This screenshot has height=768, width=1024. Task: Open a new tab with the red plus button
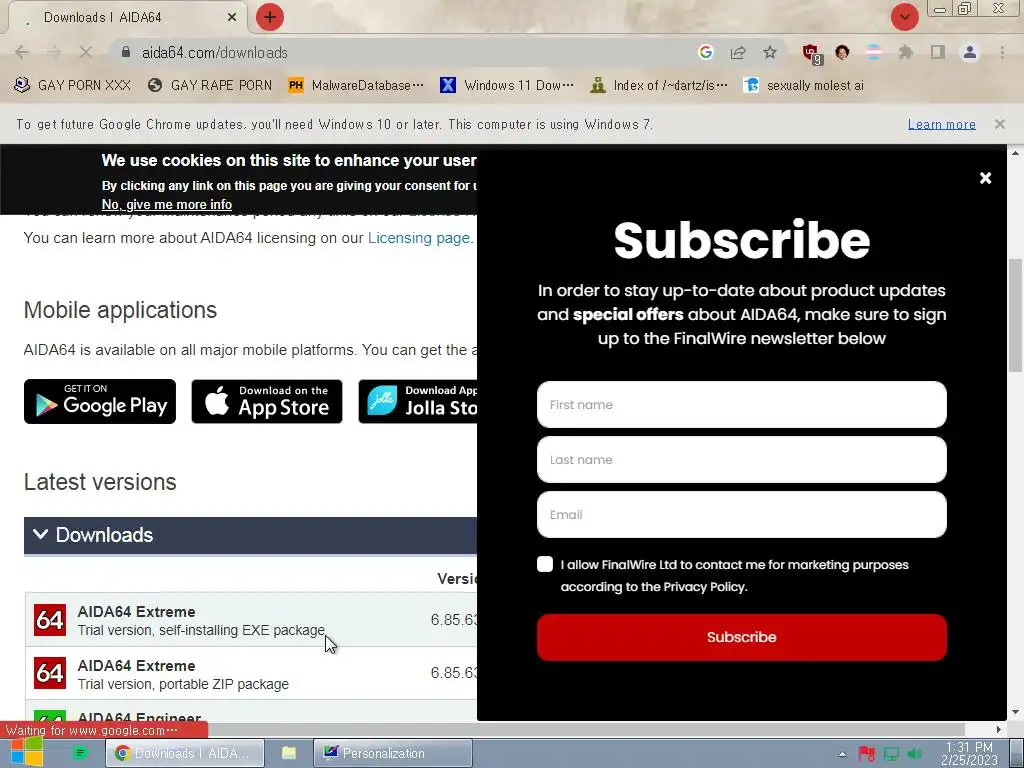pyautogui.click(x=270, y=17)
